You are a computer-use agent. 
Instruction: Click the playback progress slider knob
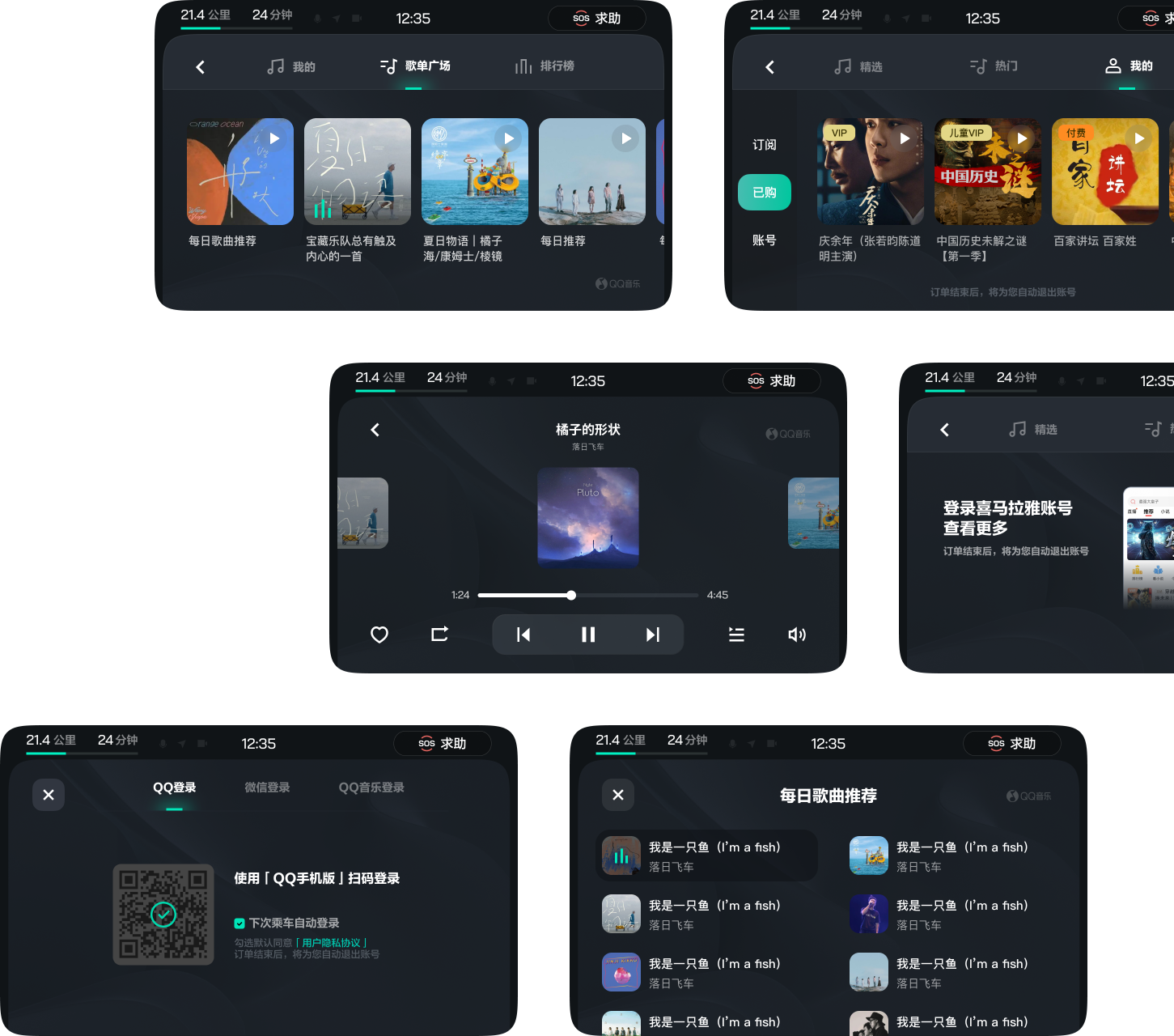click(x=571, y=595)
